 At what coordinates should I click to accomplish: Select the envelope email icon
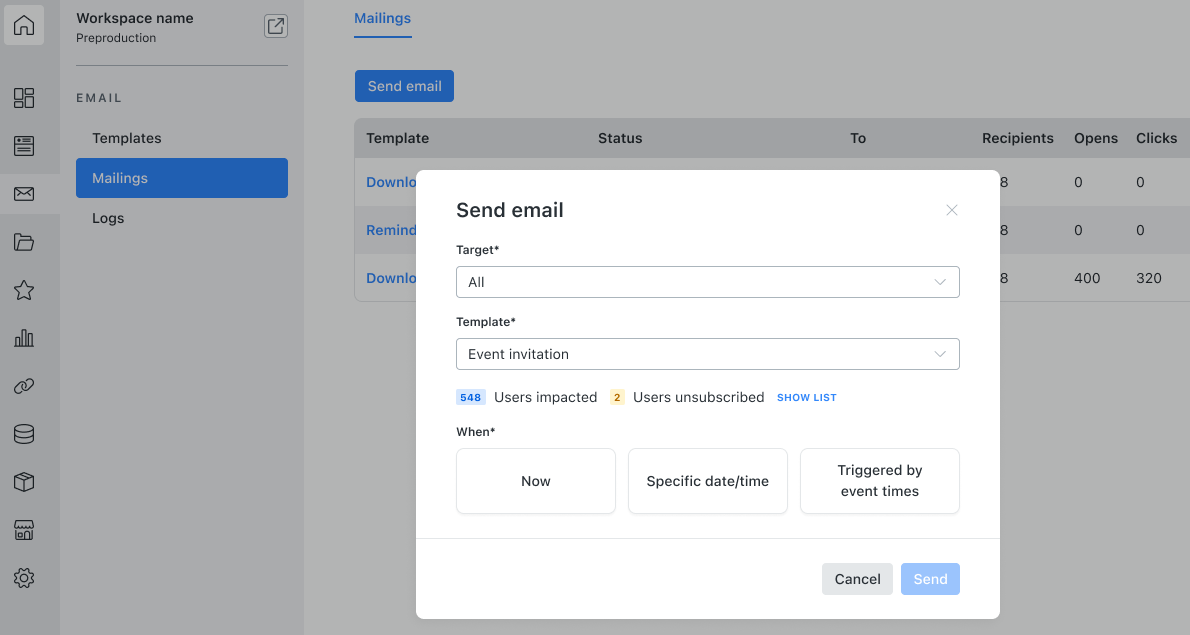pyautogui.click(x=24, y=193)
